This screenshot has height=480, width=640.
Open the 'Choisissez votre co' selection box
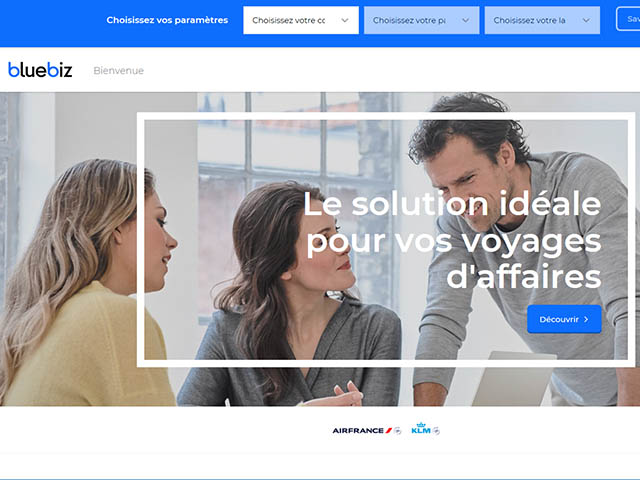[x=301, y=20]
